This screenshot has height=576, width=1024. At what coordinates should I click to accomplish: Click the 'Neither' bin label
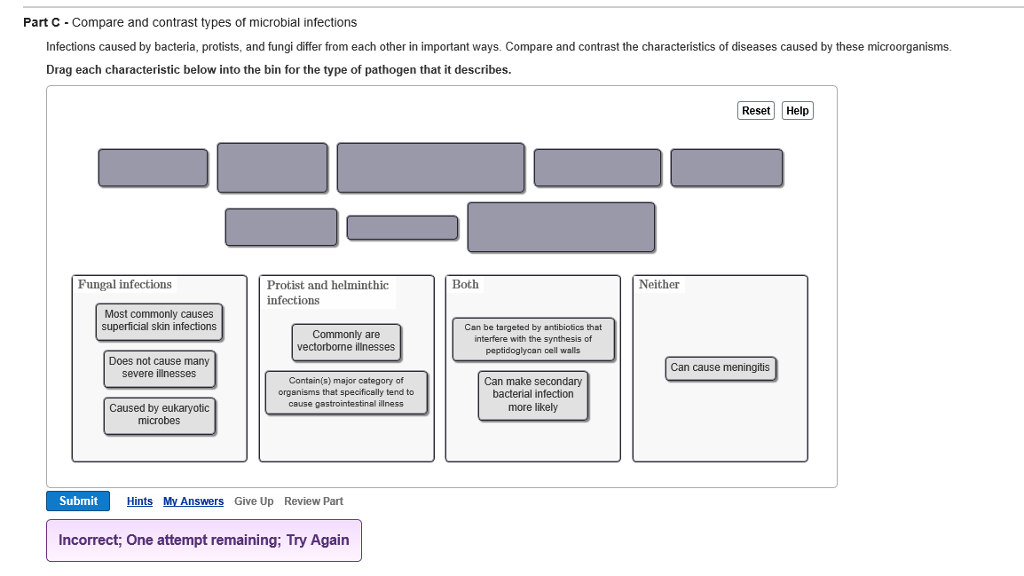coord(659,285)
